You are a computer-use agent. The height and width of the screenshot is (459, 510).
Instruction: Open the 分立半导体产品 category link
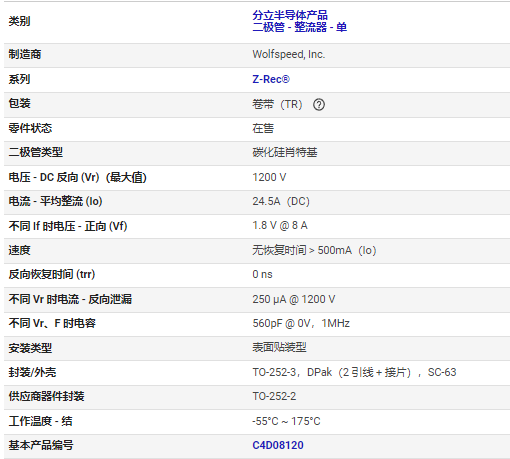[290, 15]
